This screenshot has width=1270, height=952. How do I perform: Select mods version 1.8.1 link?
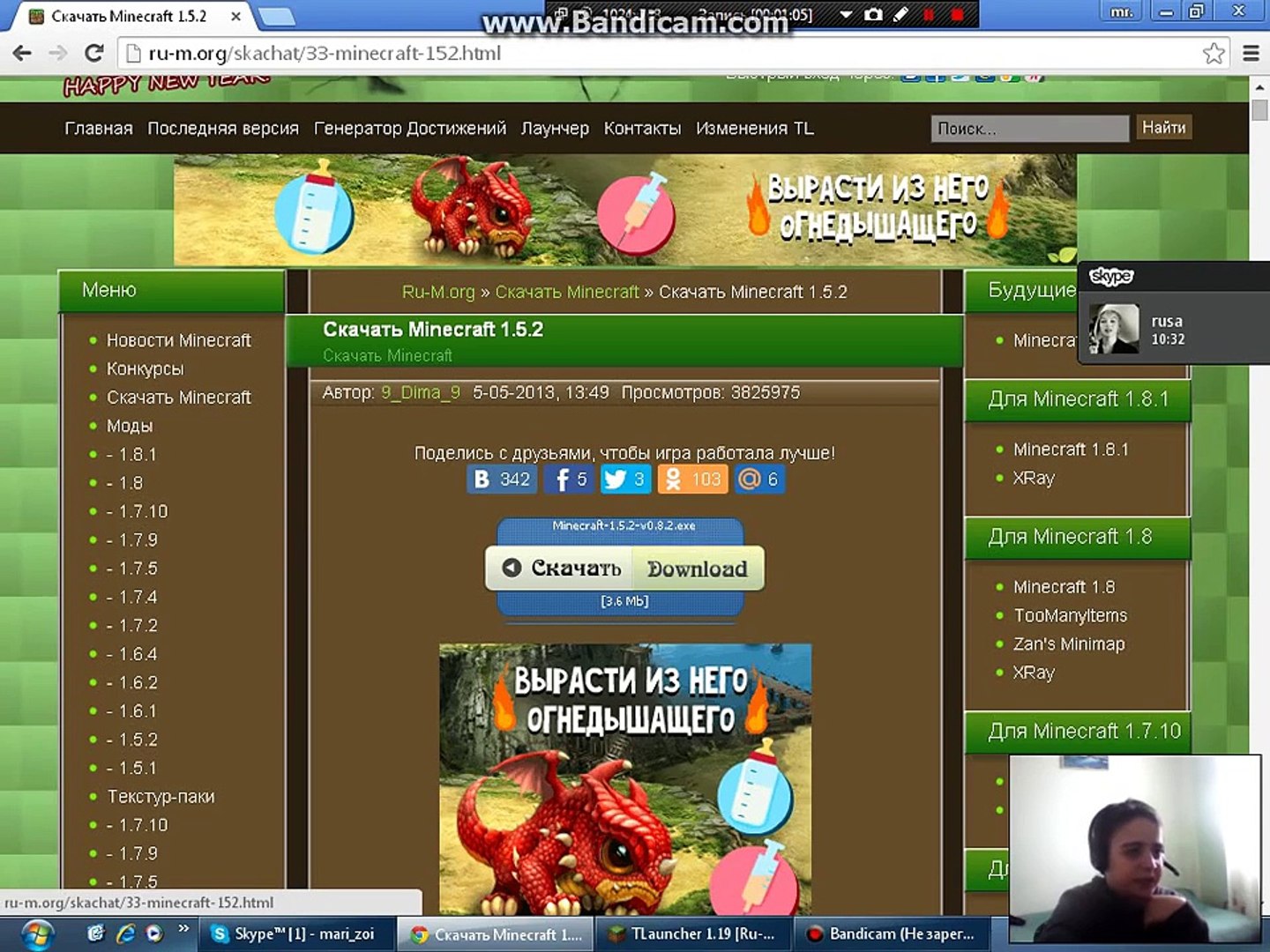pyautogui.click(x=131, y=454)
